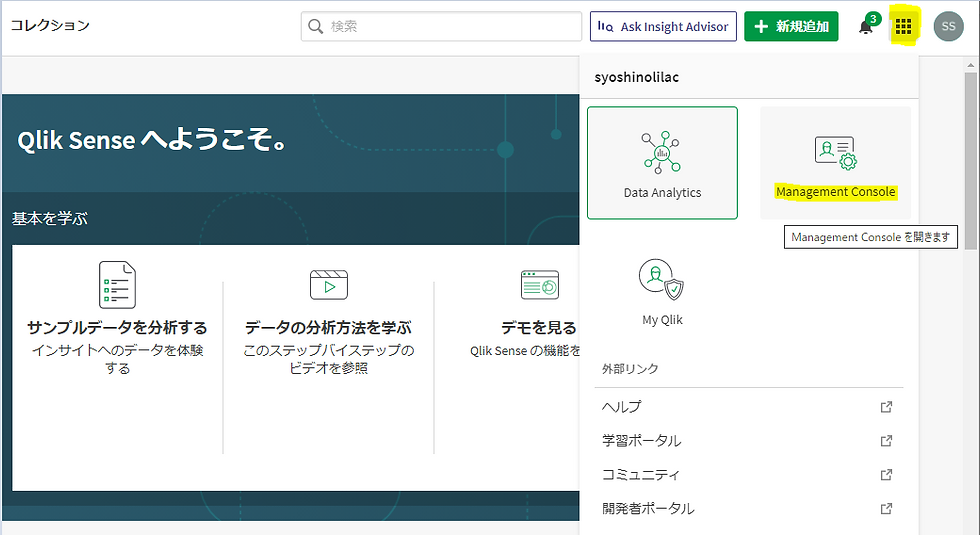Click the Data Analytics network icon
The height and width of the screenshot is (535, 980).
[x=662, y=152]
